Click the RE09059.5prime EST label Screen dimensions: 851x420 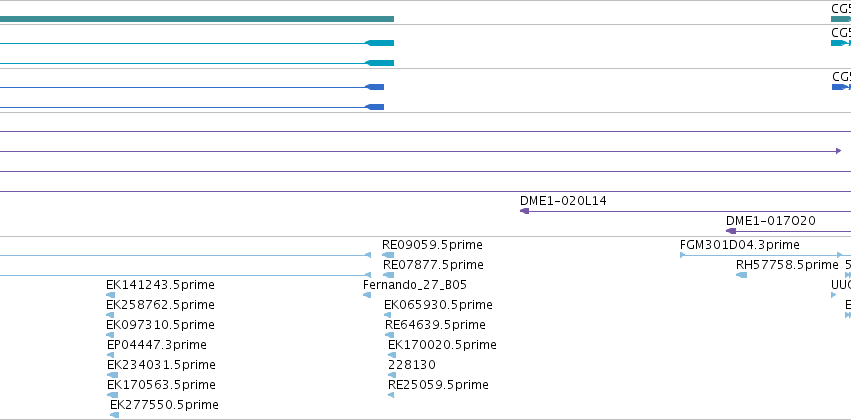[x=432, y=245]
